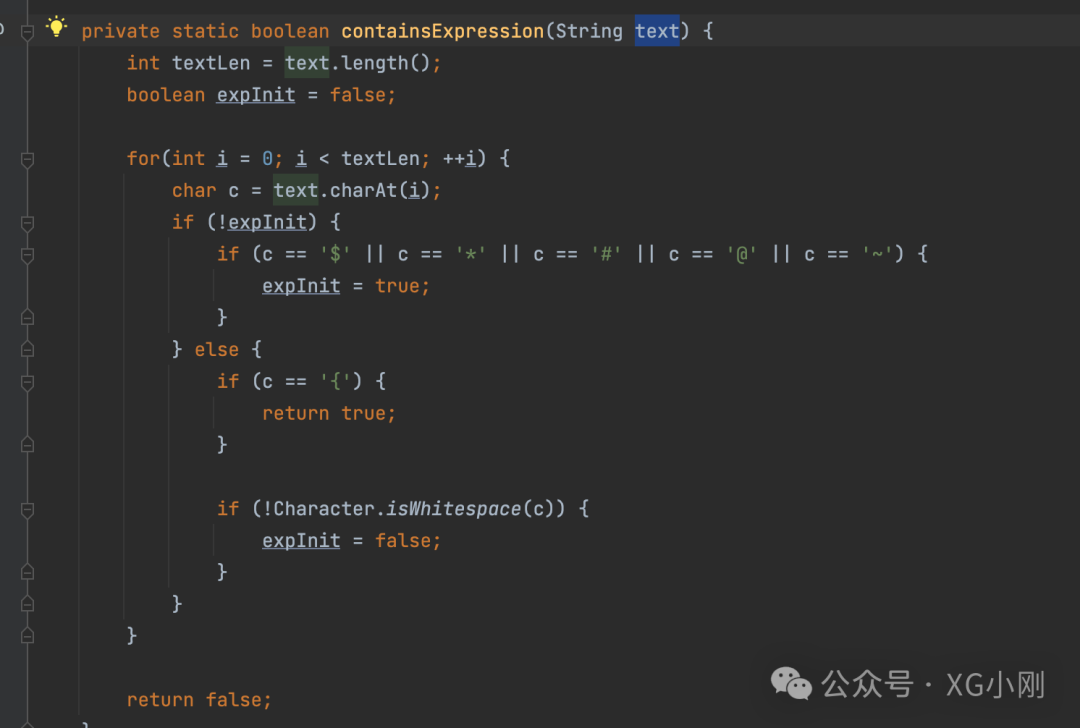Fold the if (!expInit) block
Viewport: 1080px width, 728px height.
(x=28, y=223)
